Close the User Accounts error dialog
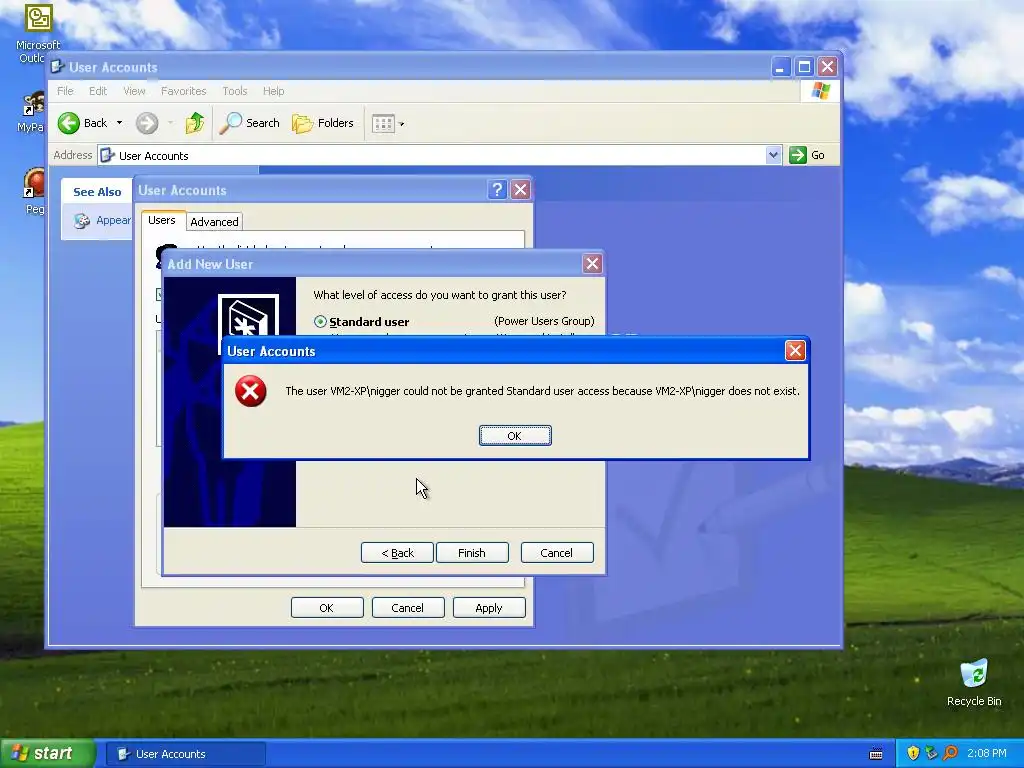Image resolution: width=1024 pixels, height=768 pixels. coord(795,351)
